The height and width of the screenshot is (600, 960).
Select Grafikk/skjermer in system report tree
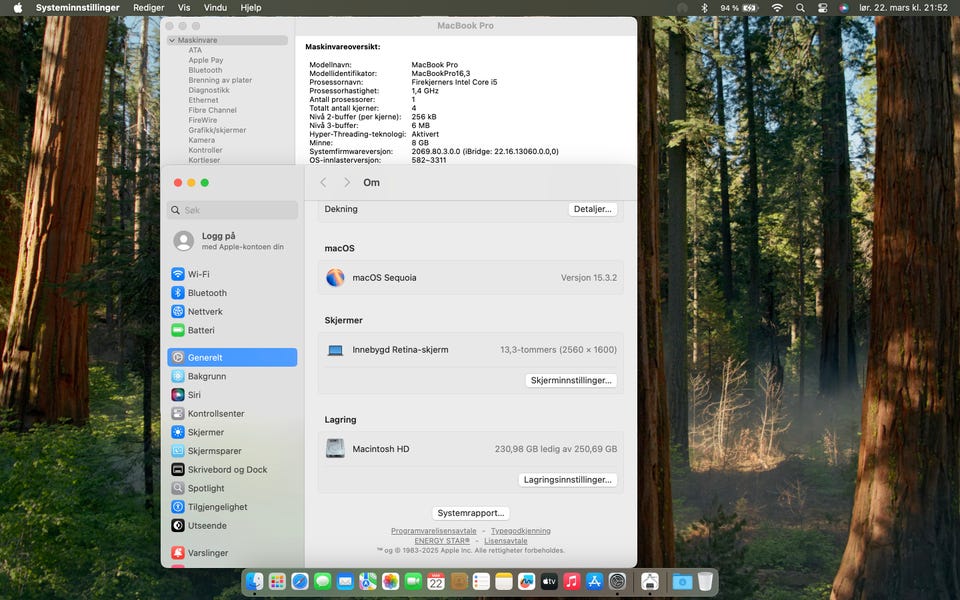click(217, 130)
